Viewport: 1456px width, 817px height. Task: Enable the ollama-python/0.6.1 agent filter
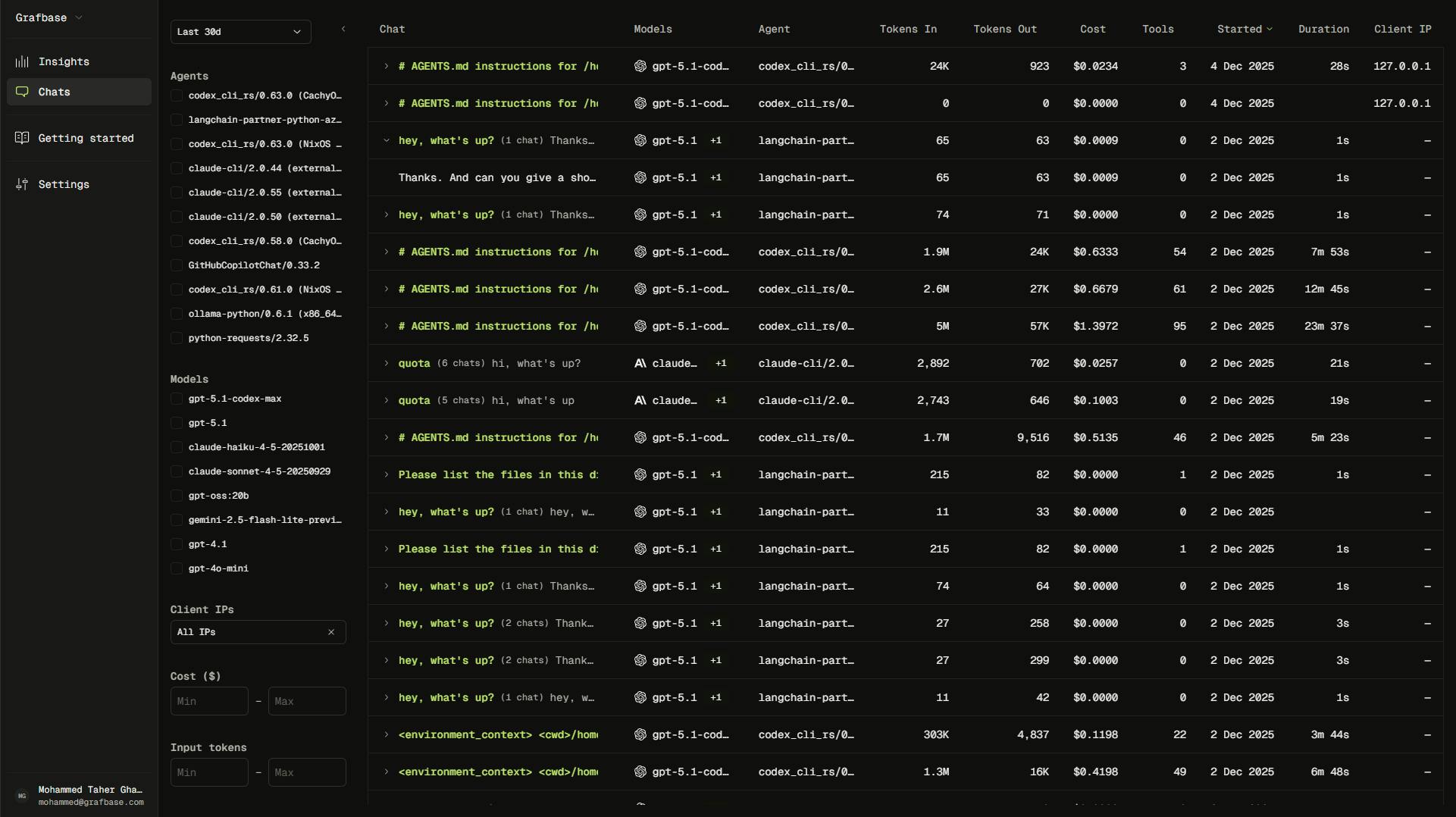[x=177, y=314]
